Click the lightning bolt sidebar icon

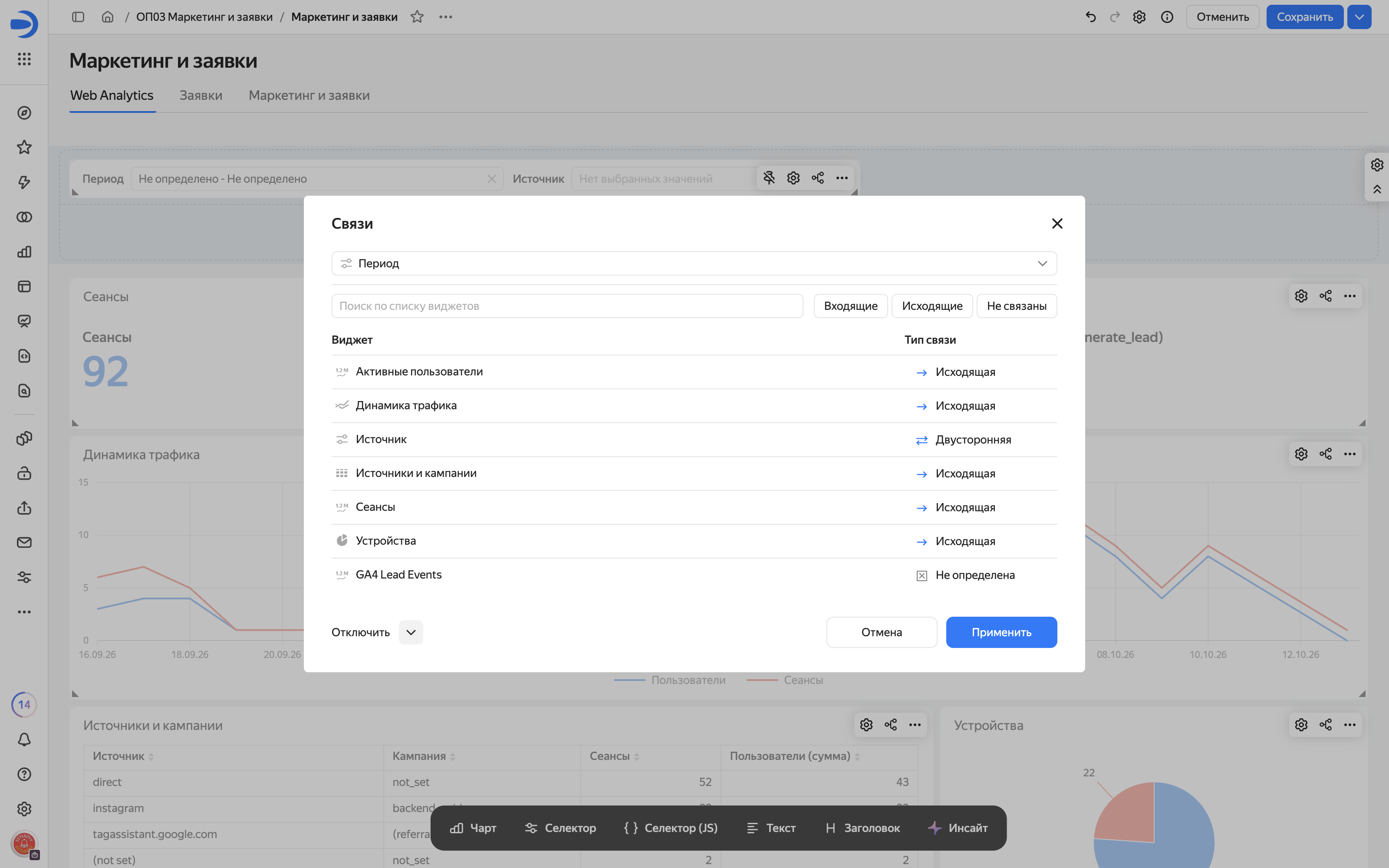(24, 183)
